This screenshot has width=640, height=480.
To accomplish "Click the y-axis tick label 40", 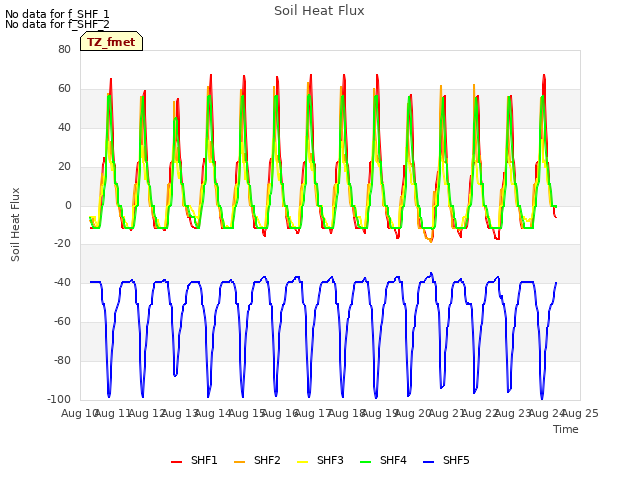I will coord(64,127).
